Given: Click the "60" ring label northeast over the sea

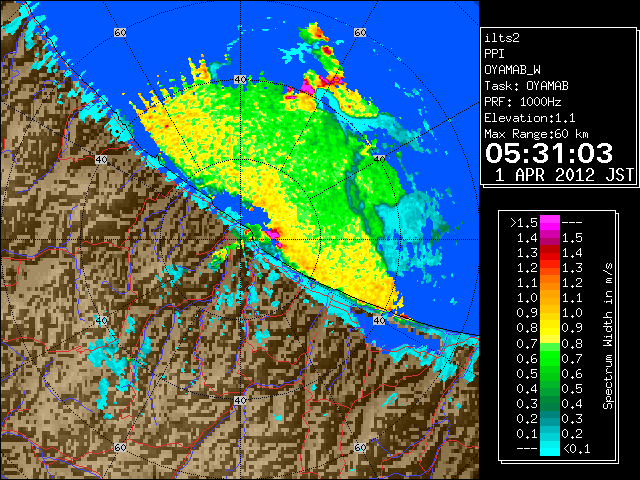Looking at the screenshot, I should (360, 32).
